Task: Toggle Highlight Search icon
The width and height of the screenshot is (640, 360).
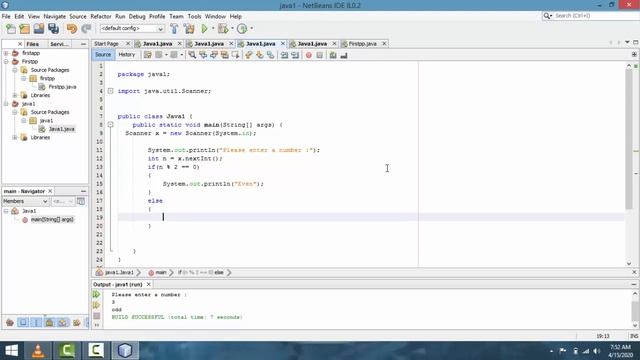Action: click(x=224, y=55)
